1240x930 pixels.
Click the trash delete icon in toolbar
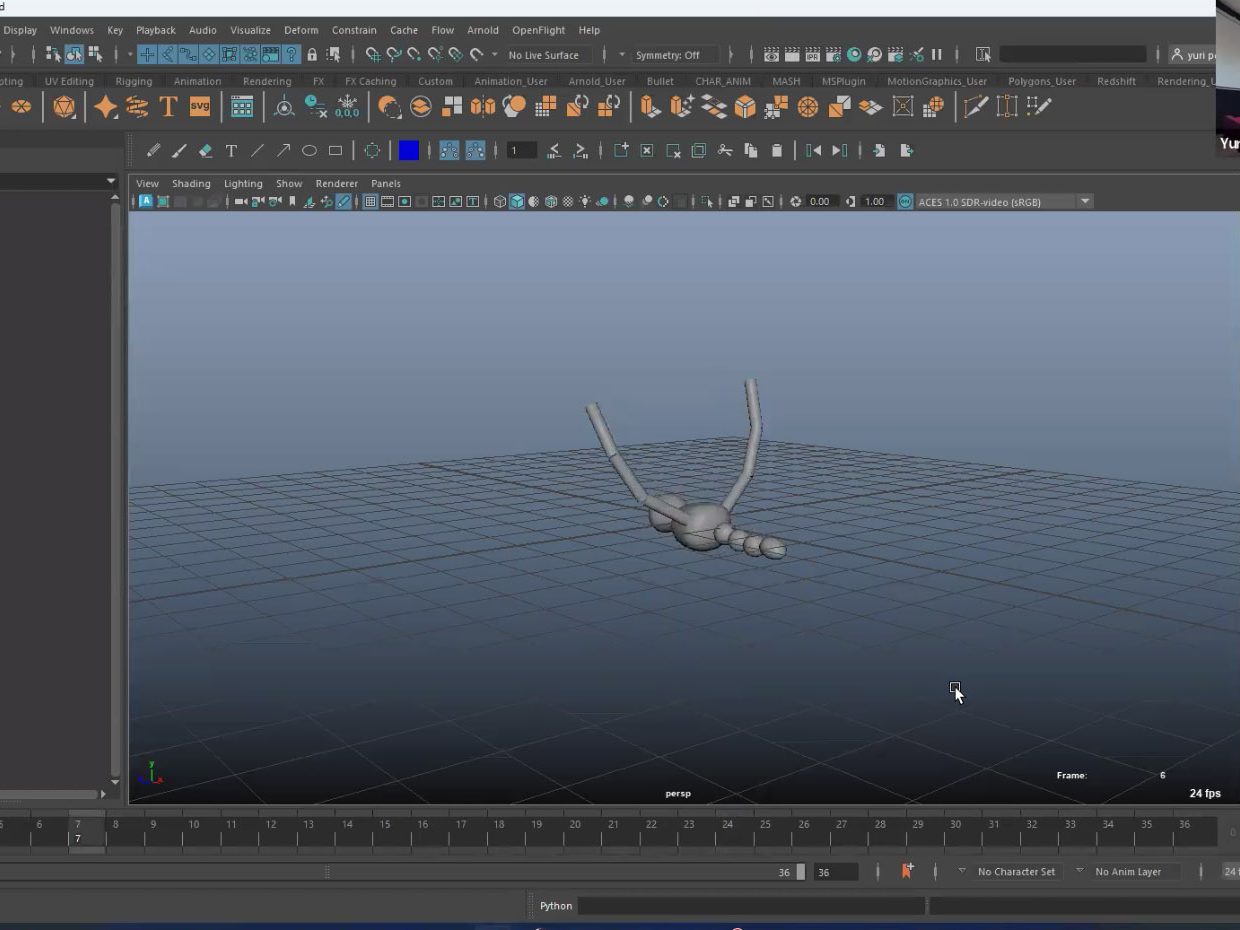tap(777, 151)
